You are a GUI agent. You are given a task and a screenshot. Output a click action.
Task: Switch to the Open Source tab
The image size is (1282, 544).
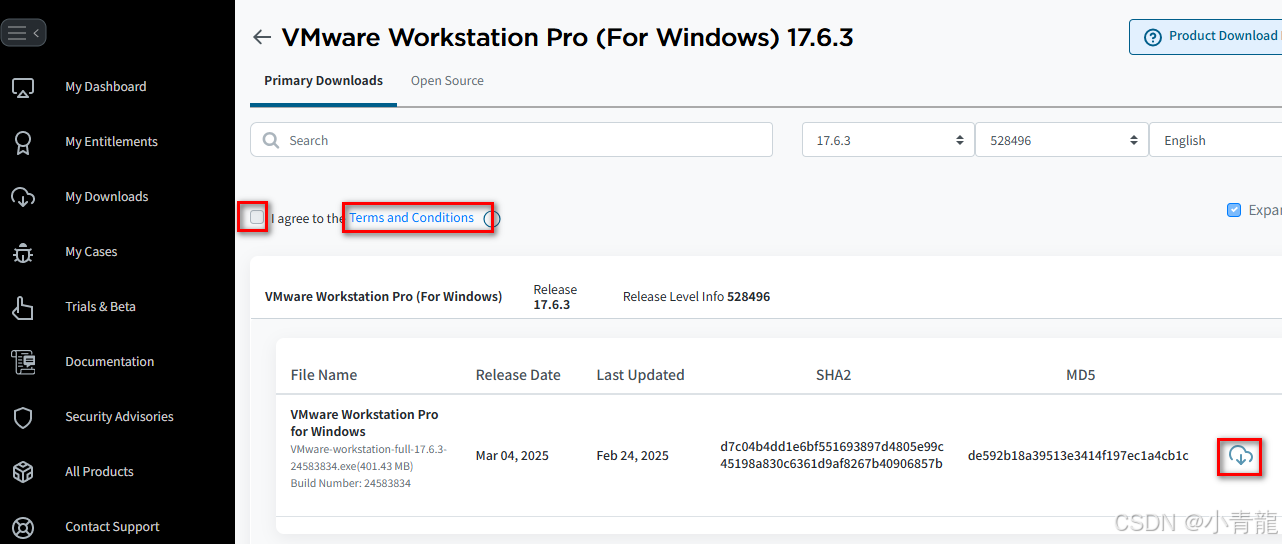pyautogui.click(x=447, y=81)
